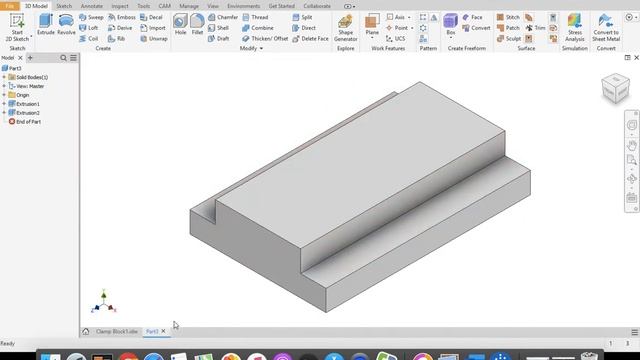Viewport: 640px width, 360px height.
Task: Select the Revolve tool
Action: pos(66,24)
